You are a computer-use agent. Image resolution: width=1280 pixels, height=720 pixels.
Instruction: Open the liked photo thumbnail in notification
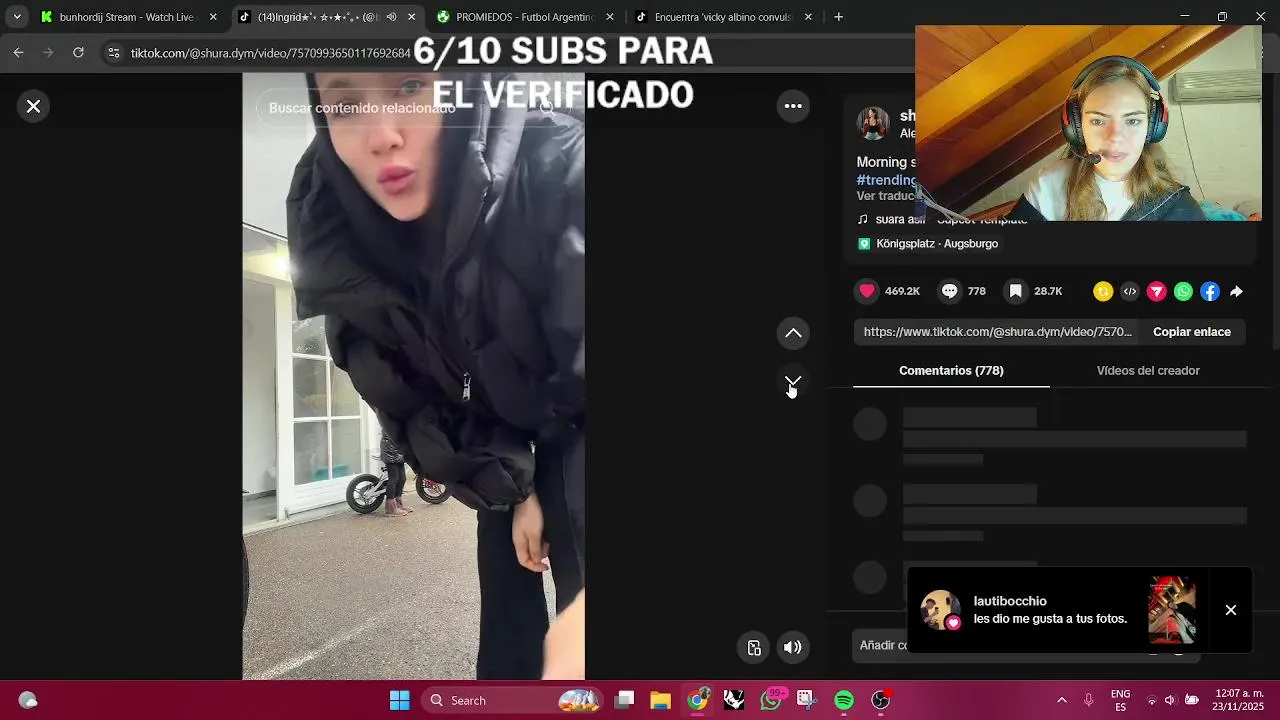pos(1172,610)
